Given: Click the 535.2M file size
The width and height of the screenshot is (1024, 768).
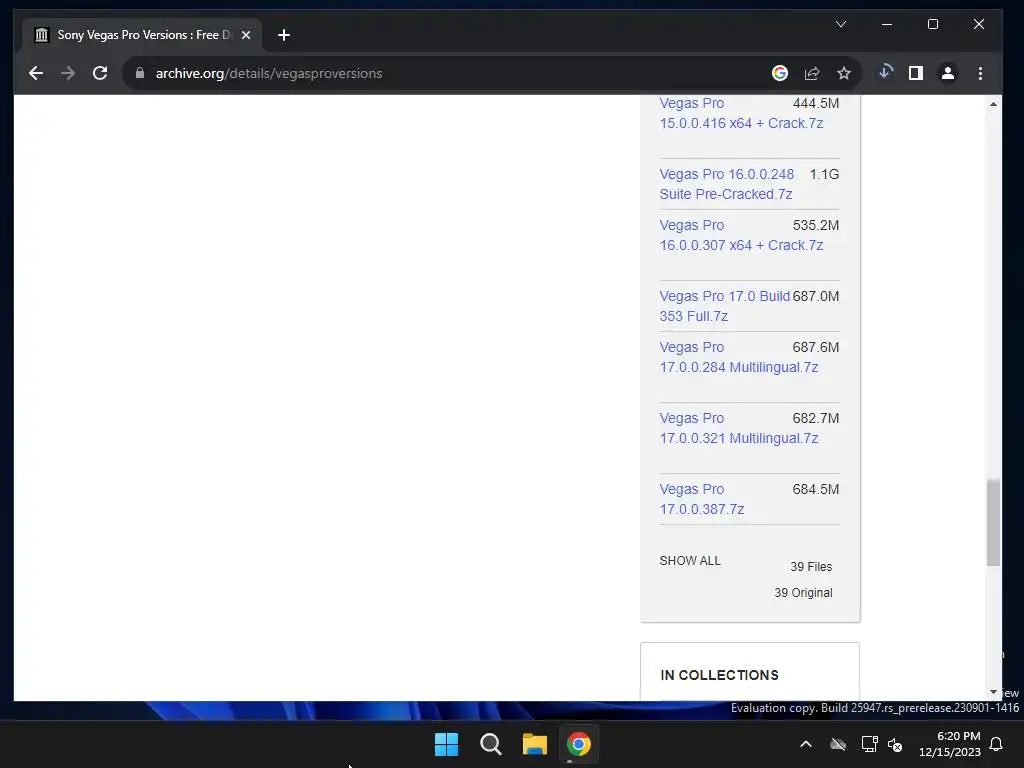Looking at the screenshot, I should [x=816, y=225].
